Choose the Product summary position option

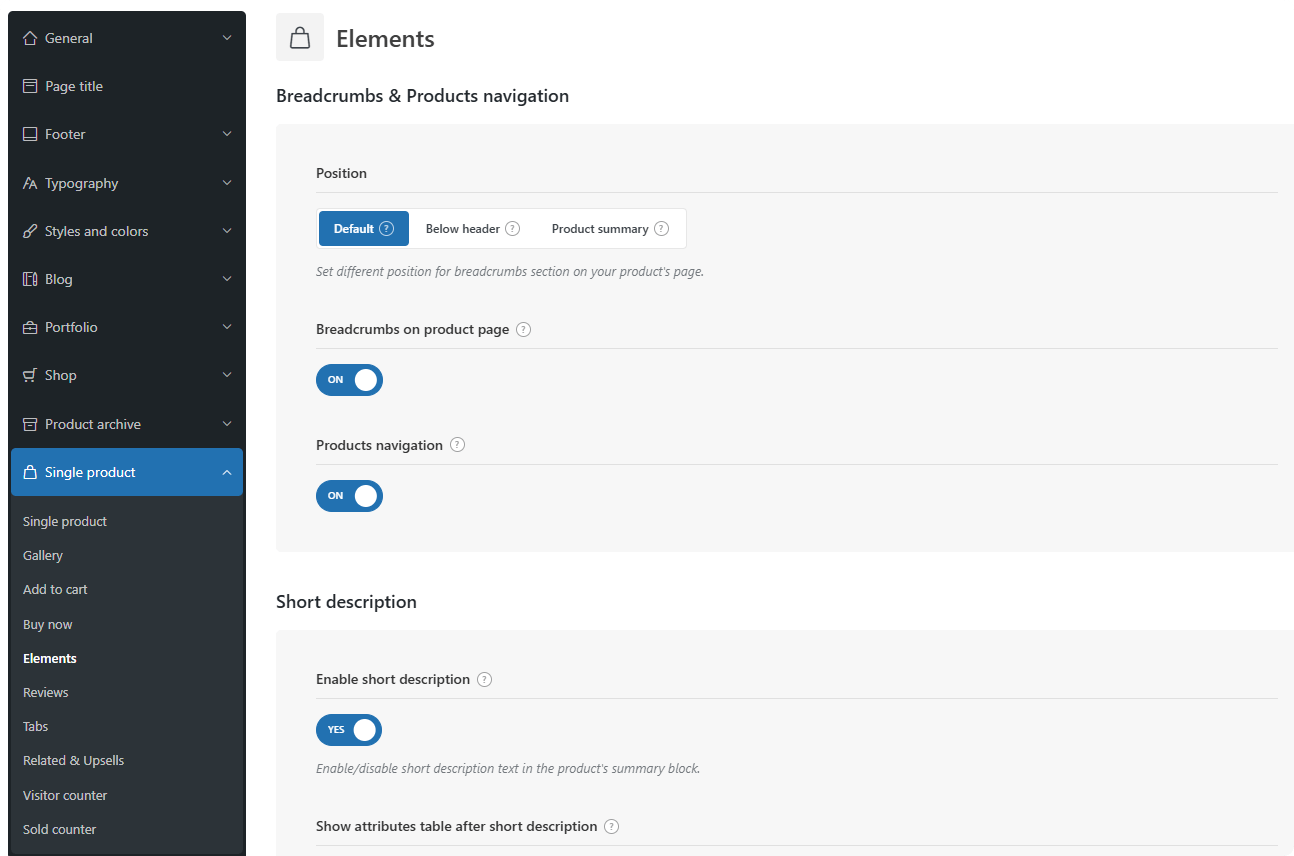tap(600, 228)
